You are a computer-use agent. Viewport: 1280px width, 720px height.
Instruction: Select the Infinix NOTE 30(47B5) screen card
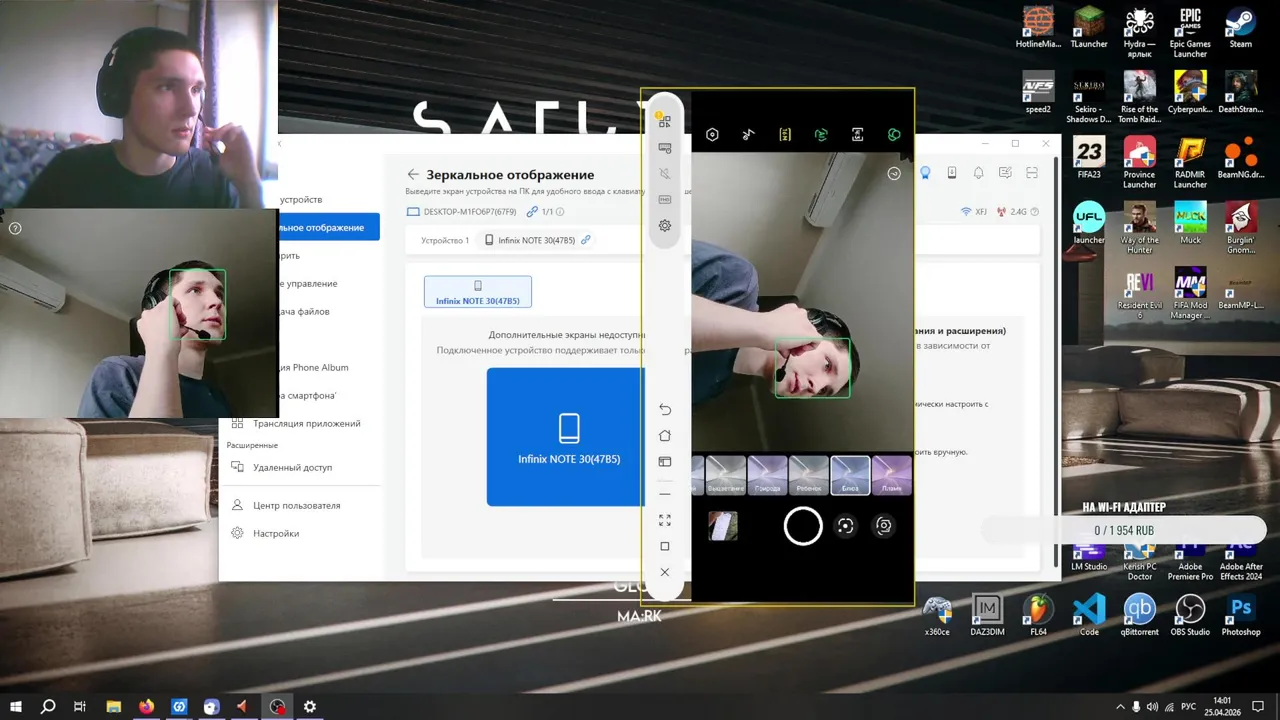pos(478,292)
